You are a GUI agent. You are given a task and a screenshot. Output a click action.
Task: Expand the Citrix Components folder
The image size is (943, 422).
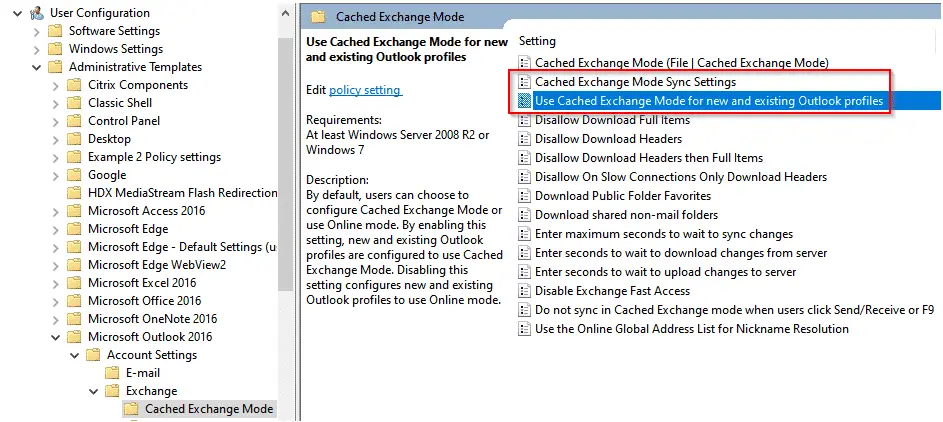click(x=56, y=85)
